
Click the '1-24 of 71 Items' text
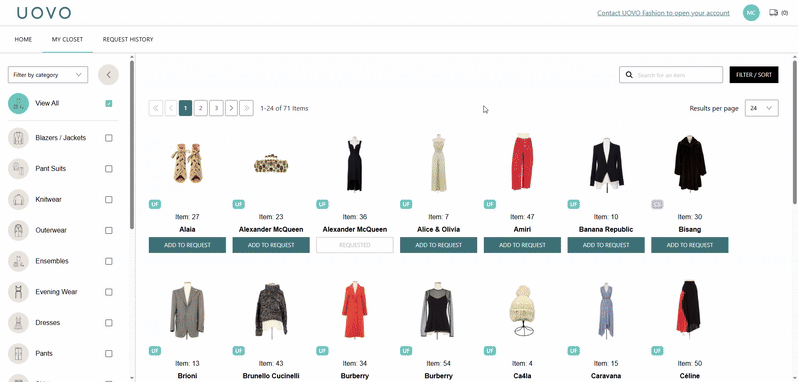[x=284, y=108]
